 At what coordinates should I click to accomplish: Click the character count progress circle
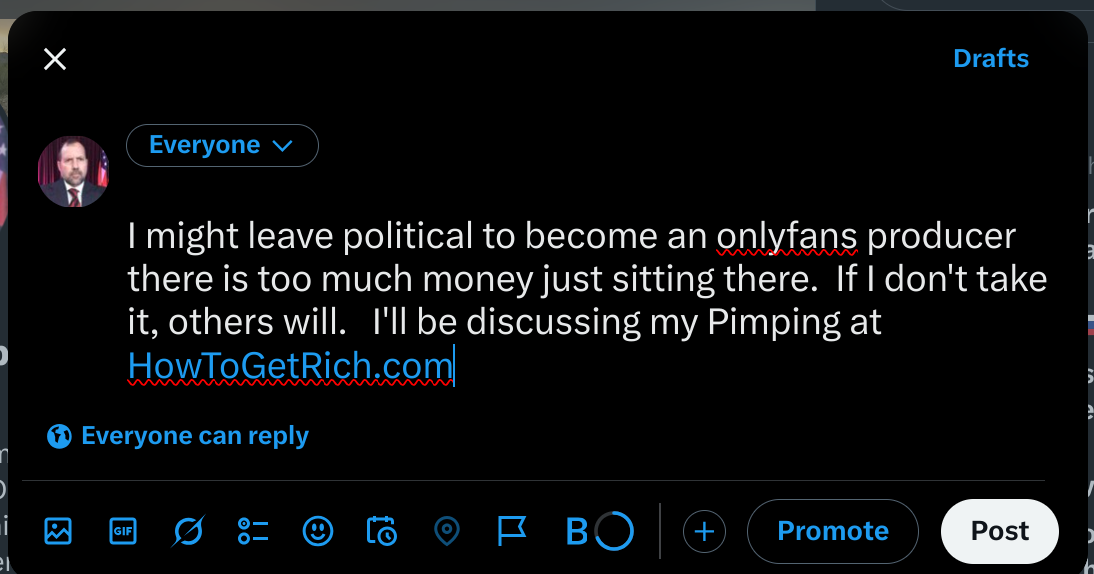click(614, 531)
